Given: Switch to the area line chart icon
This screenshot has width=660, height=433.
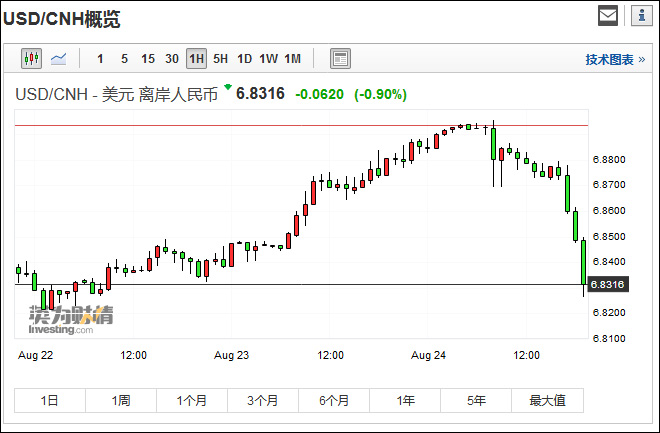Looking at the screenshot, I should click(x=59, y=59).
